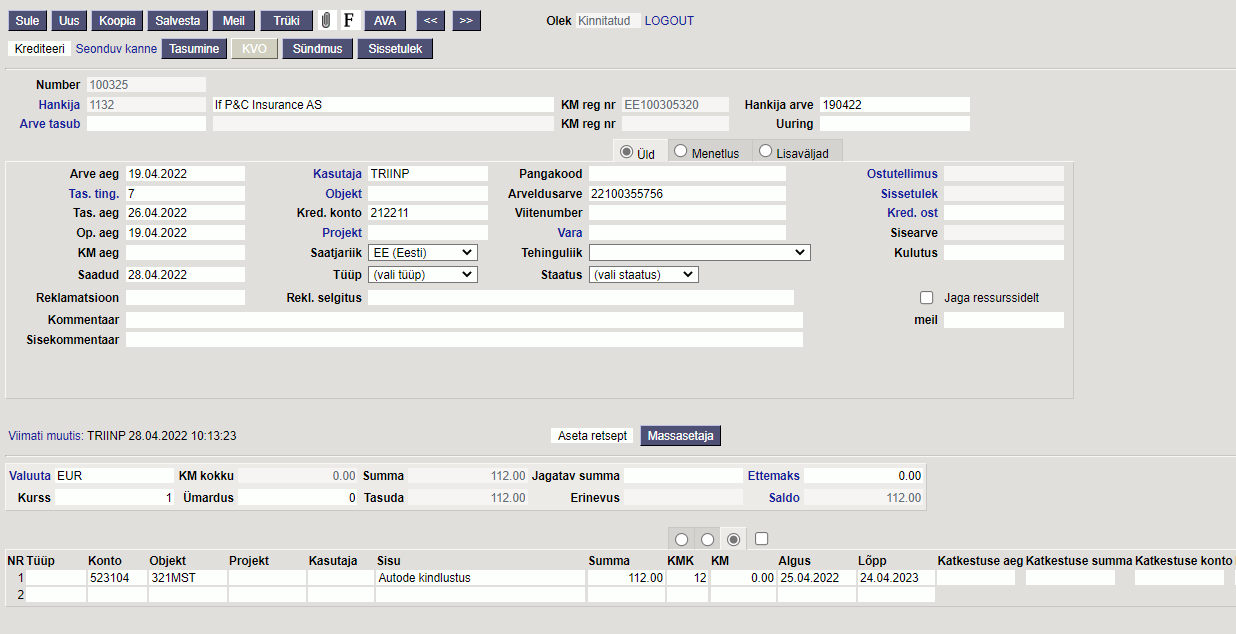Open the paperclip attachments icon
This screenshot has width=1236, height=634.
(x=326, y=20)
